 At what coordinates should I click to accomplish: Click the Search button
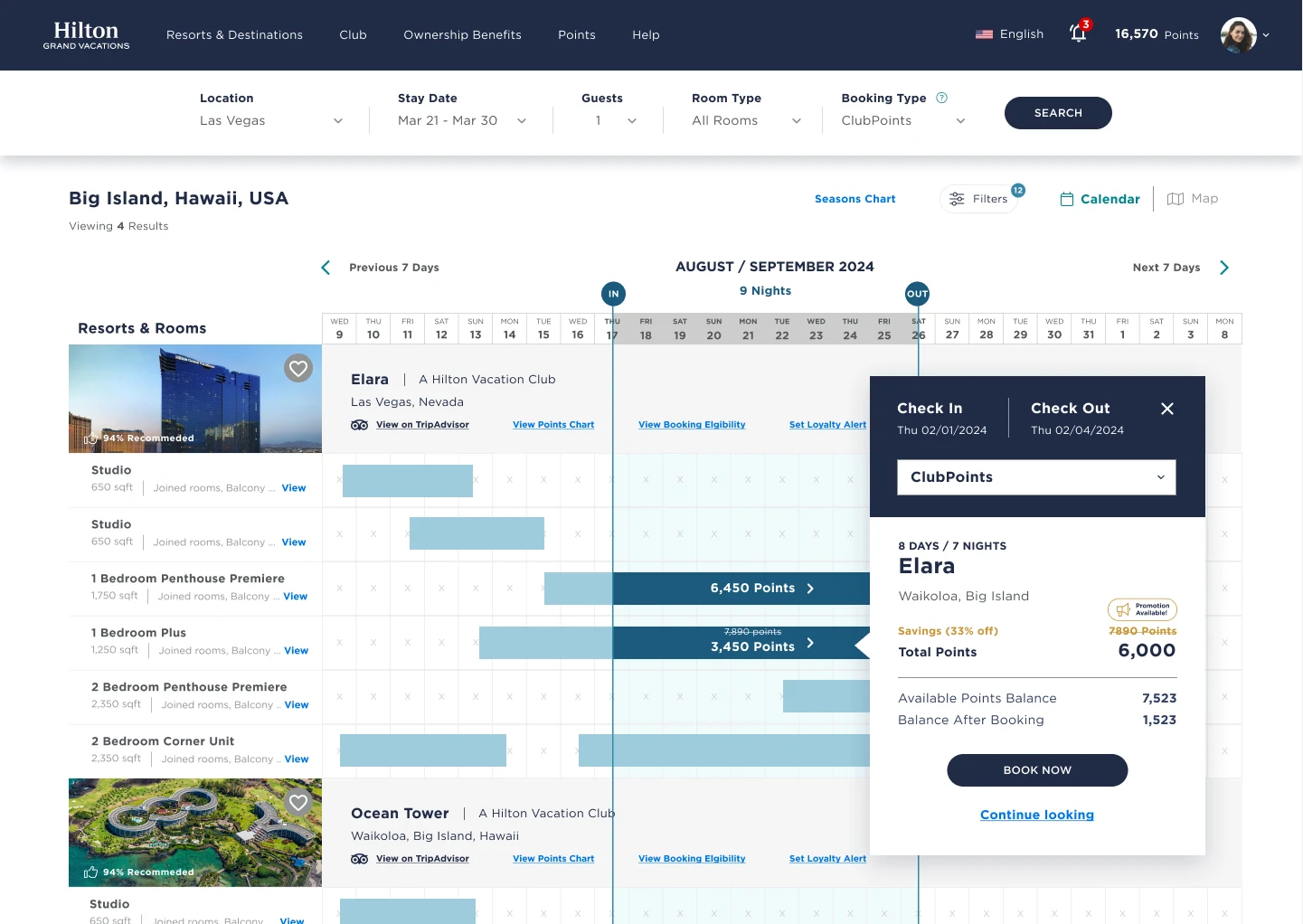[1058, 113]
